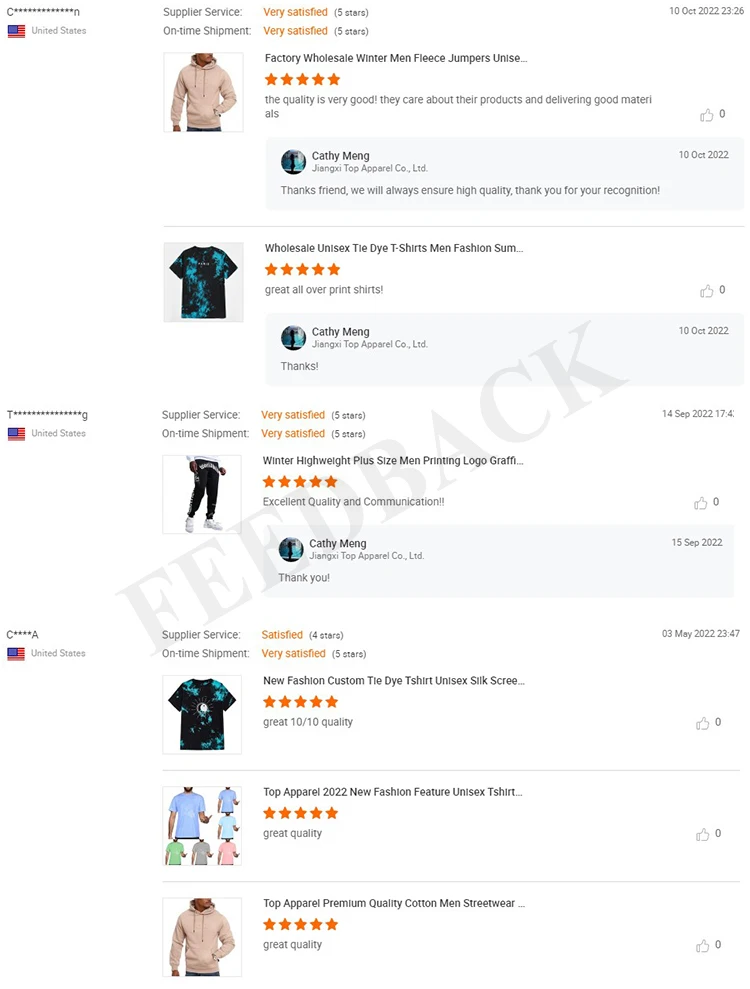Open 'New Fashion Custom Tie Dye Tshirt' product link
Viewport: 750px width, 989px height.
coord(394,681)
